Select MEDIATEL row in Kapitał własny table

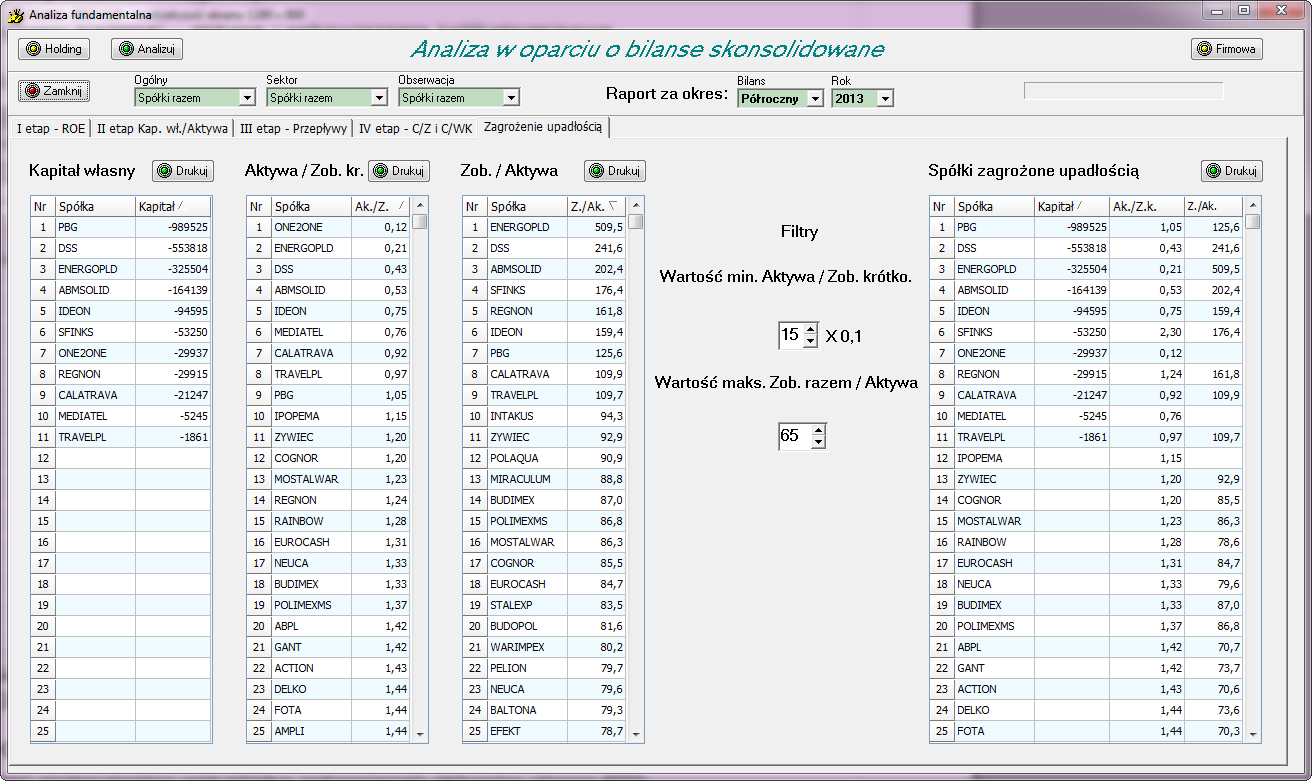tap(121, 416)
